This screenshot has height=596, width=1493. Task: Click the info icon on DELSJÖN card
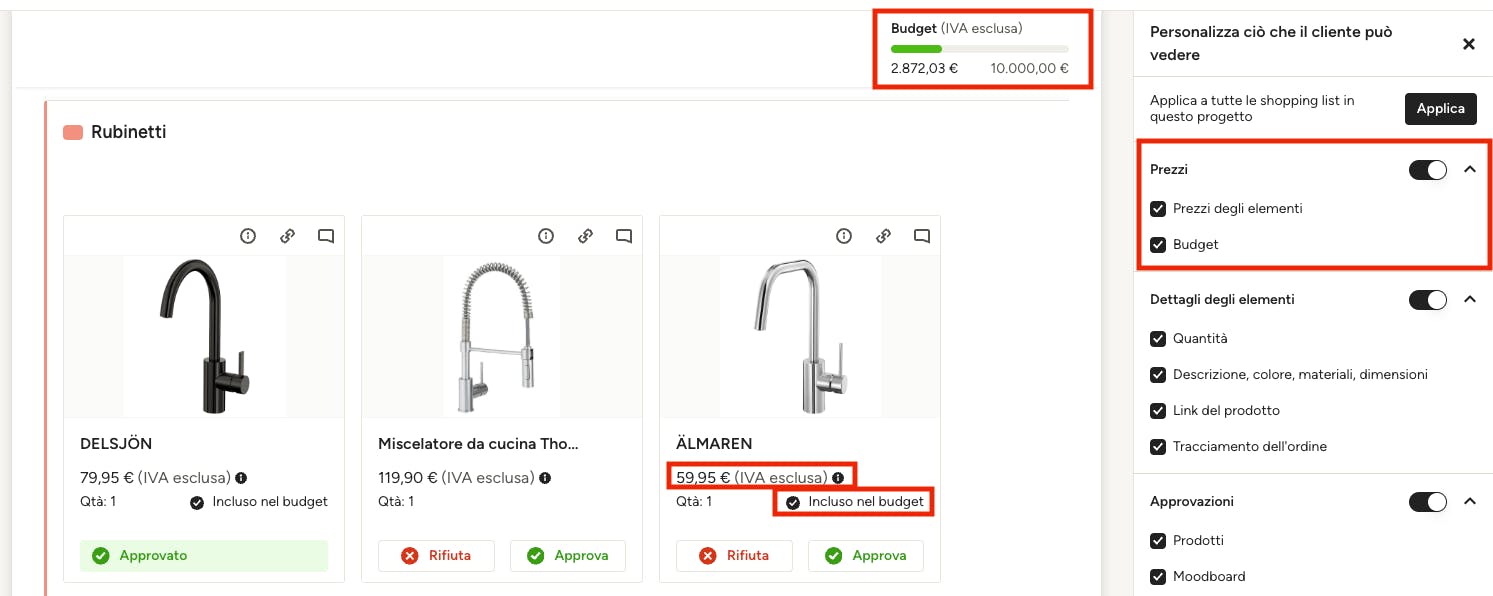(248, 236)
